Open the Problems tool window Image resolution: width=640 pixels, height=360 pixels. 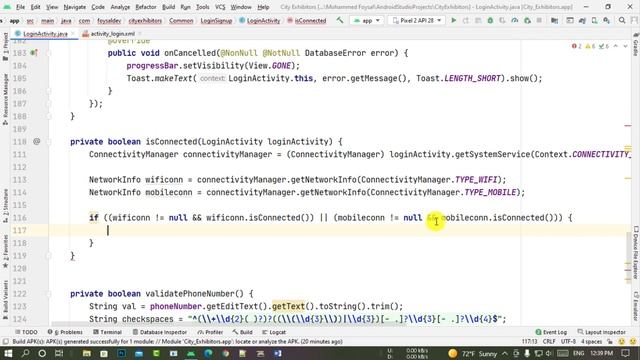(x=65, y=332)
